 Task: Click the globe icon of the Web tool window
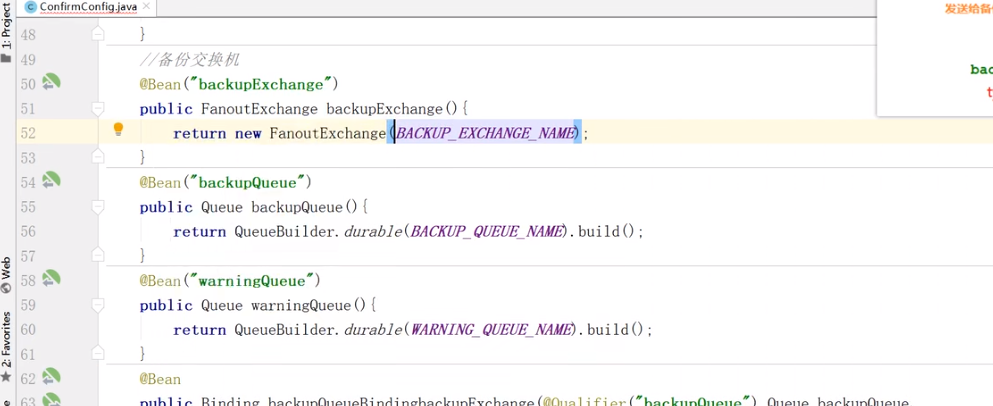tap(6, 288)
